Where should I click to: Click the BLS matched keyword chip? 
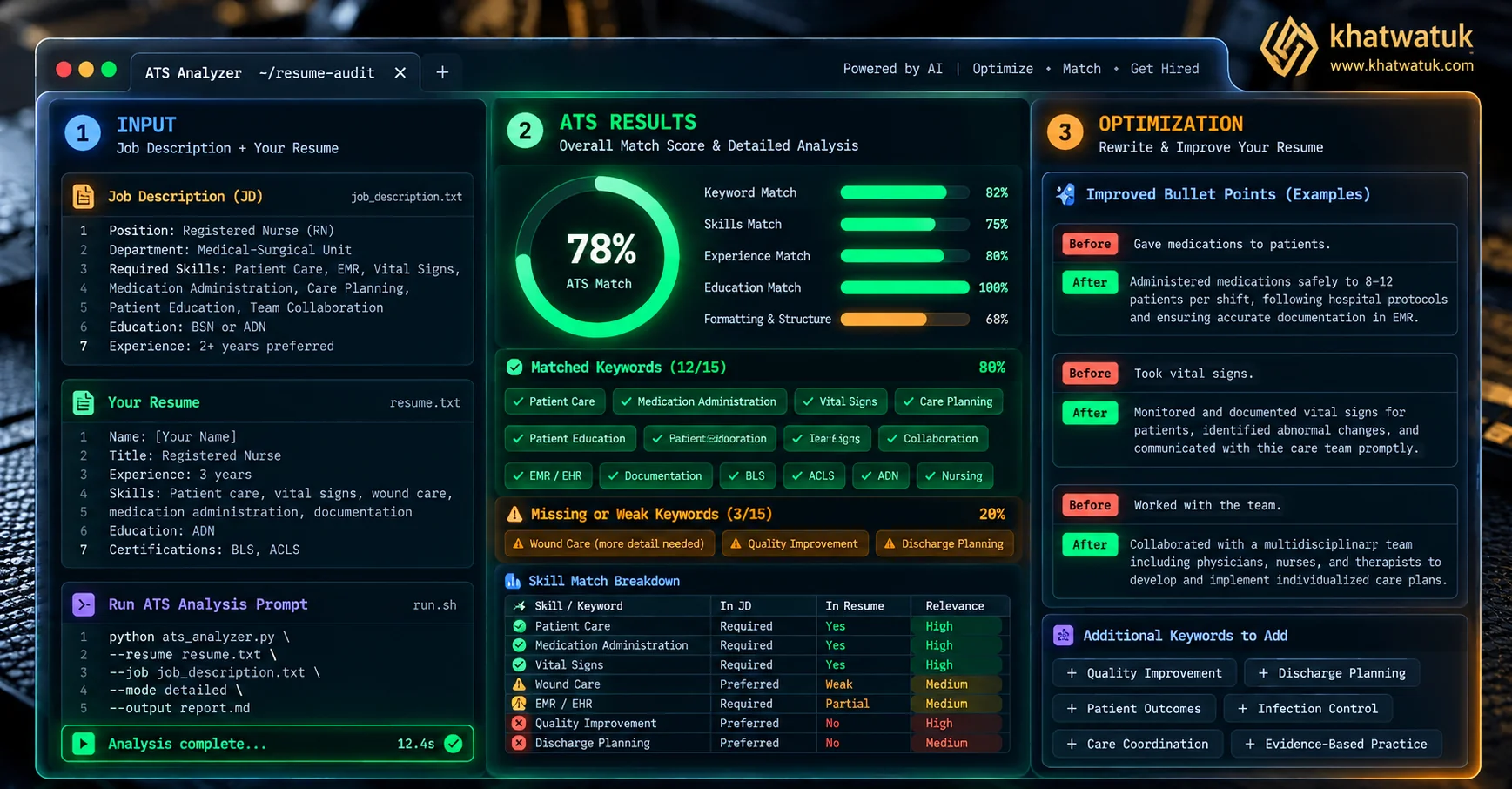pos(748,475)
